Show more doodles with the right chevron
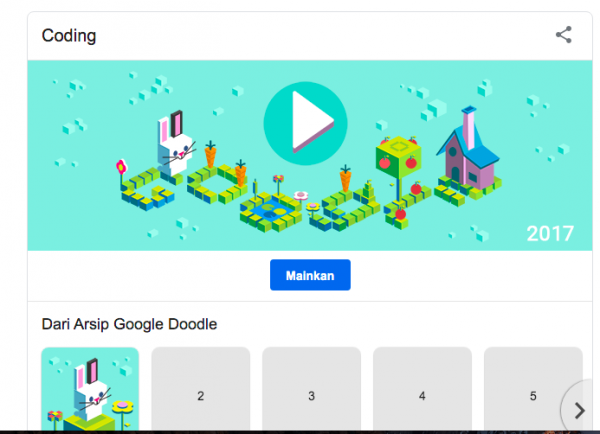The image size is (600, 434). (x=579, y=410)
